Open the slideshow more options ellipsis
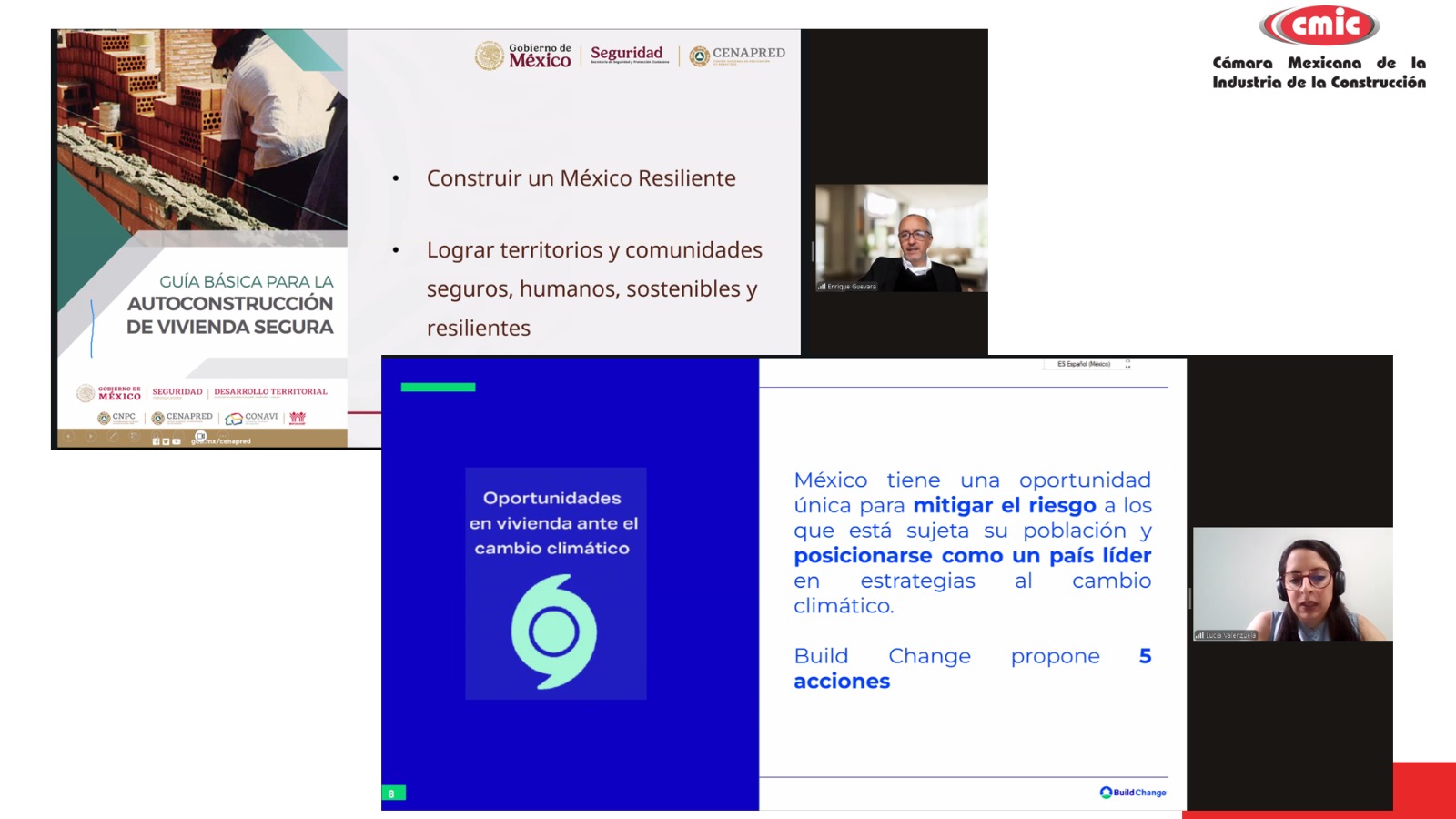 (223, 436)
